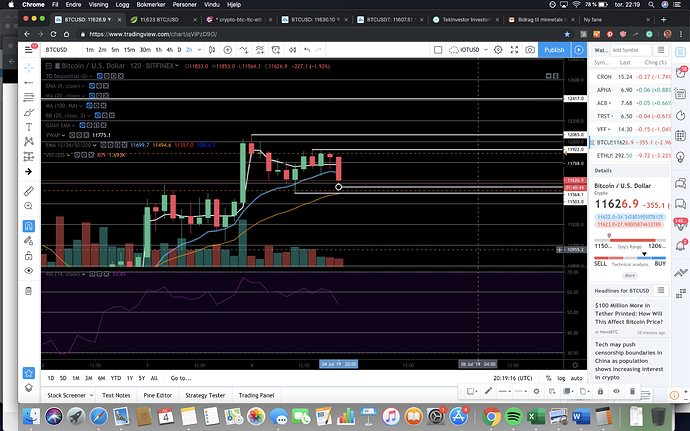Viewport: 690px width, 431px height.
Task: Open the Fibonacci / pitchfork tools
Action: pos(29,97)
